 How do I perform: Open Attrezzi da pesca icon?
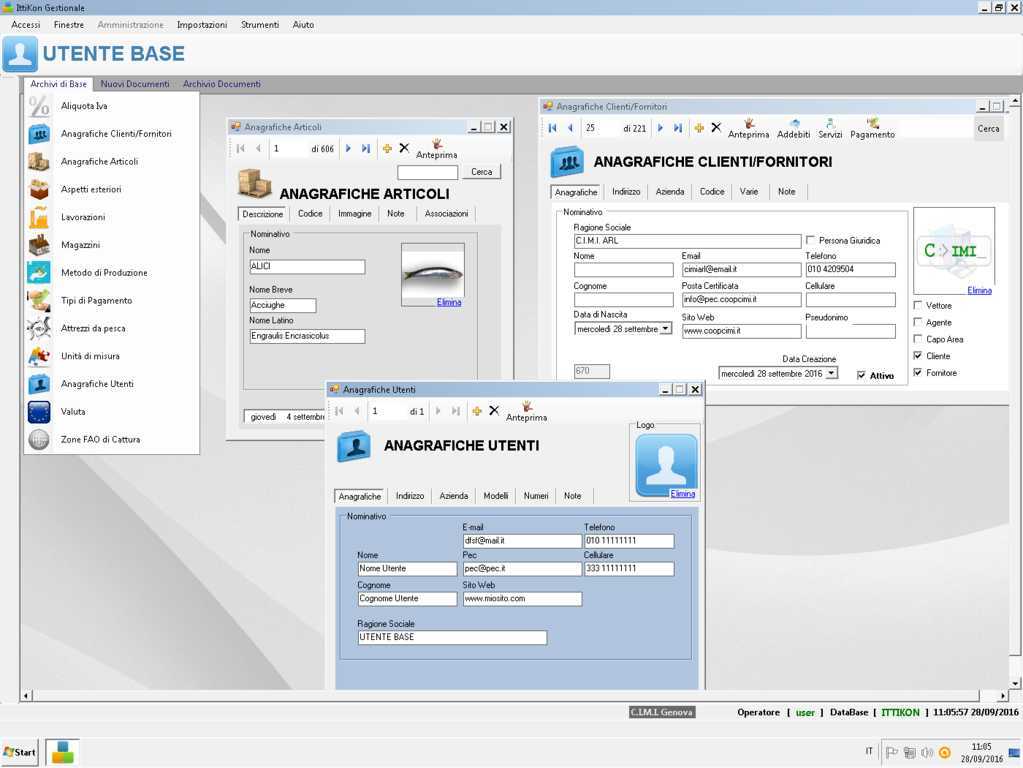(39, 328)
